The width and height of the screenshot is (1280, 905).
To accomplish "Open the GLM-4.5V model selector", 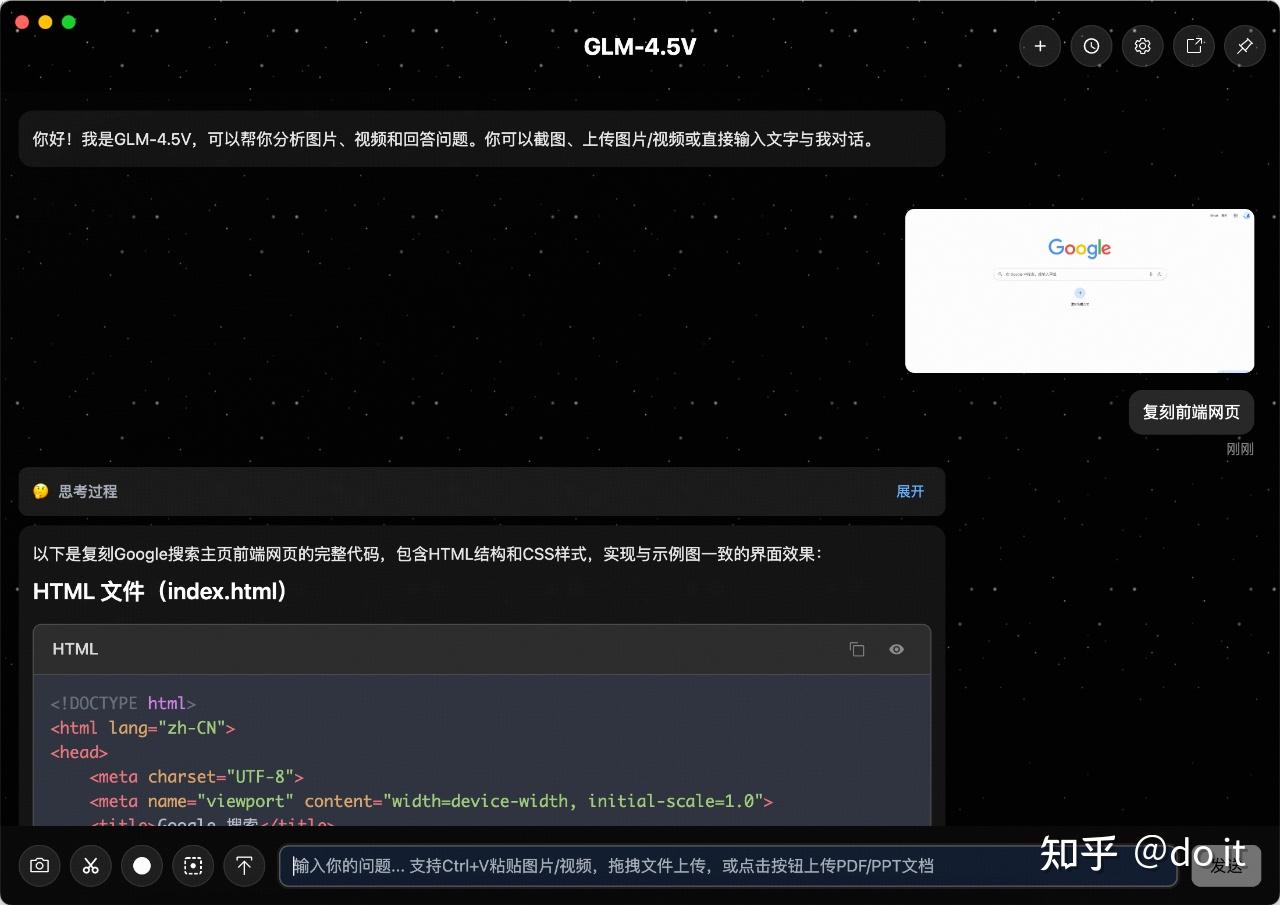I will 639,46.
